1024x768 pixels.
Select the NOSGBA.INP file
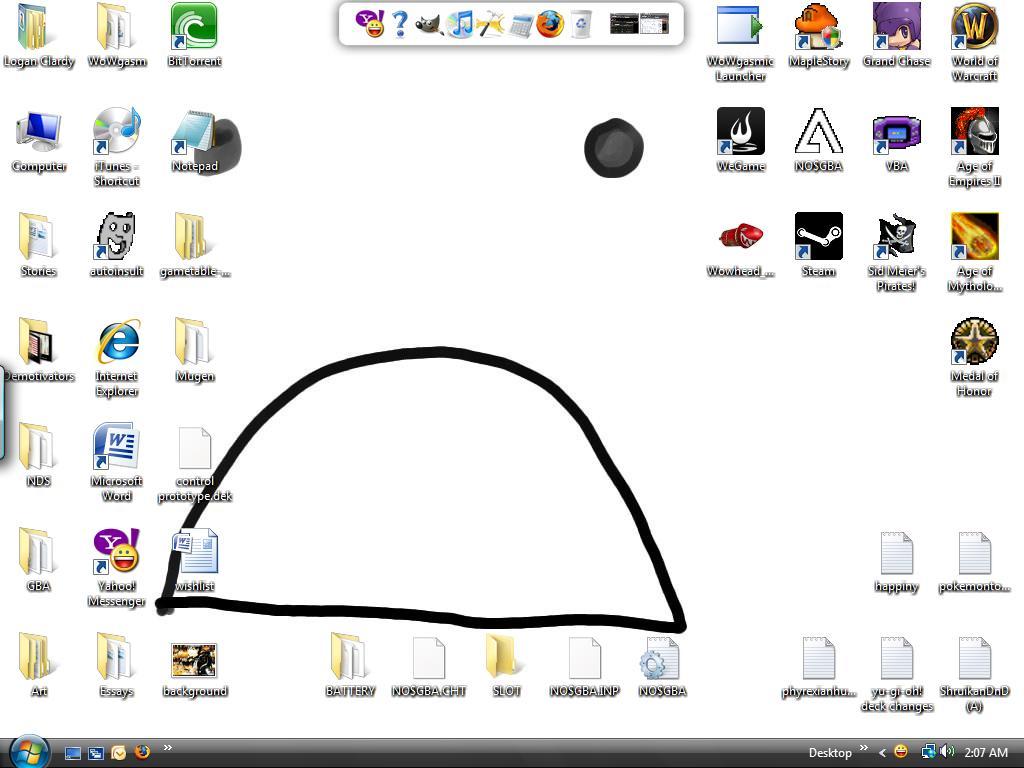click(584, 666)
